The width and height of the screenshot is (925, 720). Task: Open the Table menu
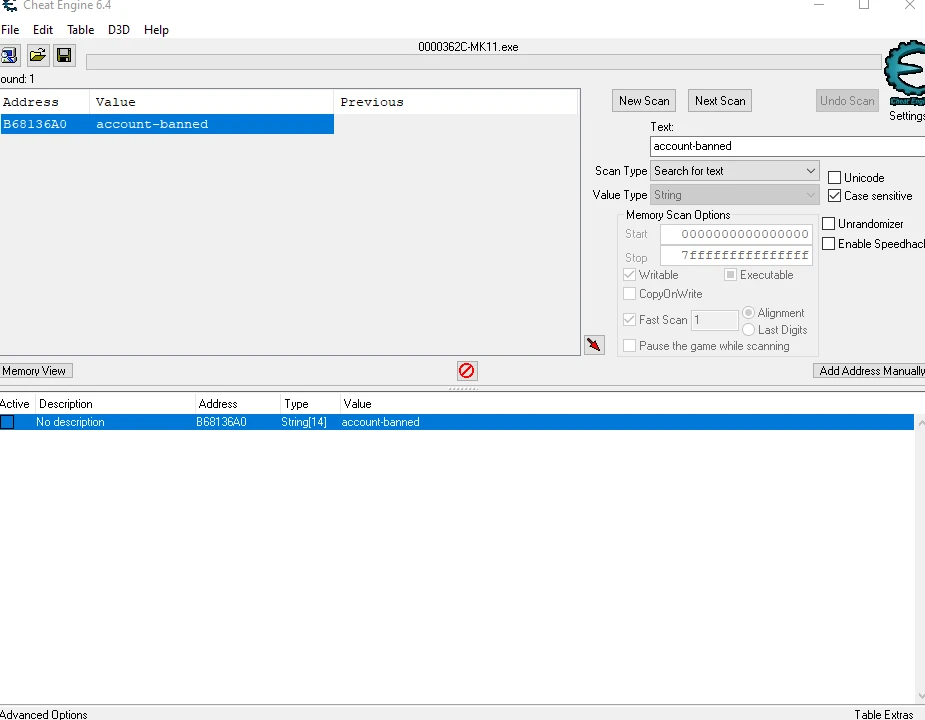[x=80, y=30]
